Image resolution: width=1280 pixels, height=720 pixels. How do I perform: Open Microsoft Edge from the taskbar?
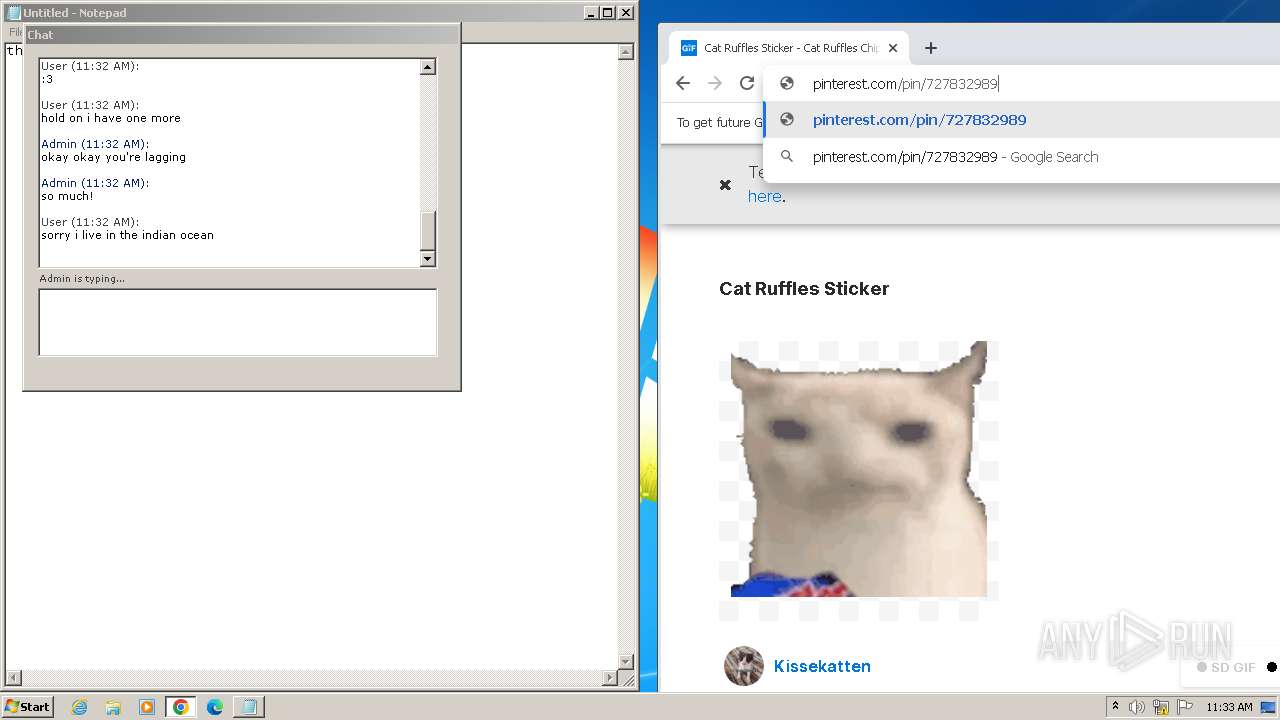(215, 707)
